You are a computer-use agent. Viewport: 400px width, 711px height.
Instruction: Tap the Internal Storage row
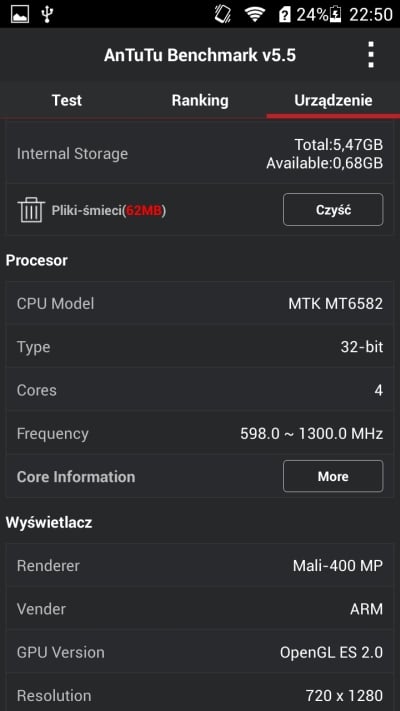pos(200,153)
